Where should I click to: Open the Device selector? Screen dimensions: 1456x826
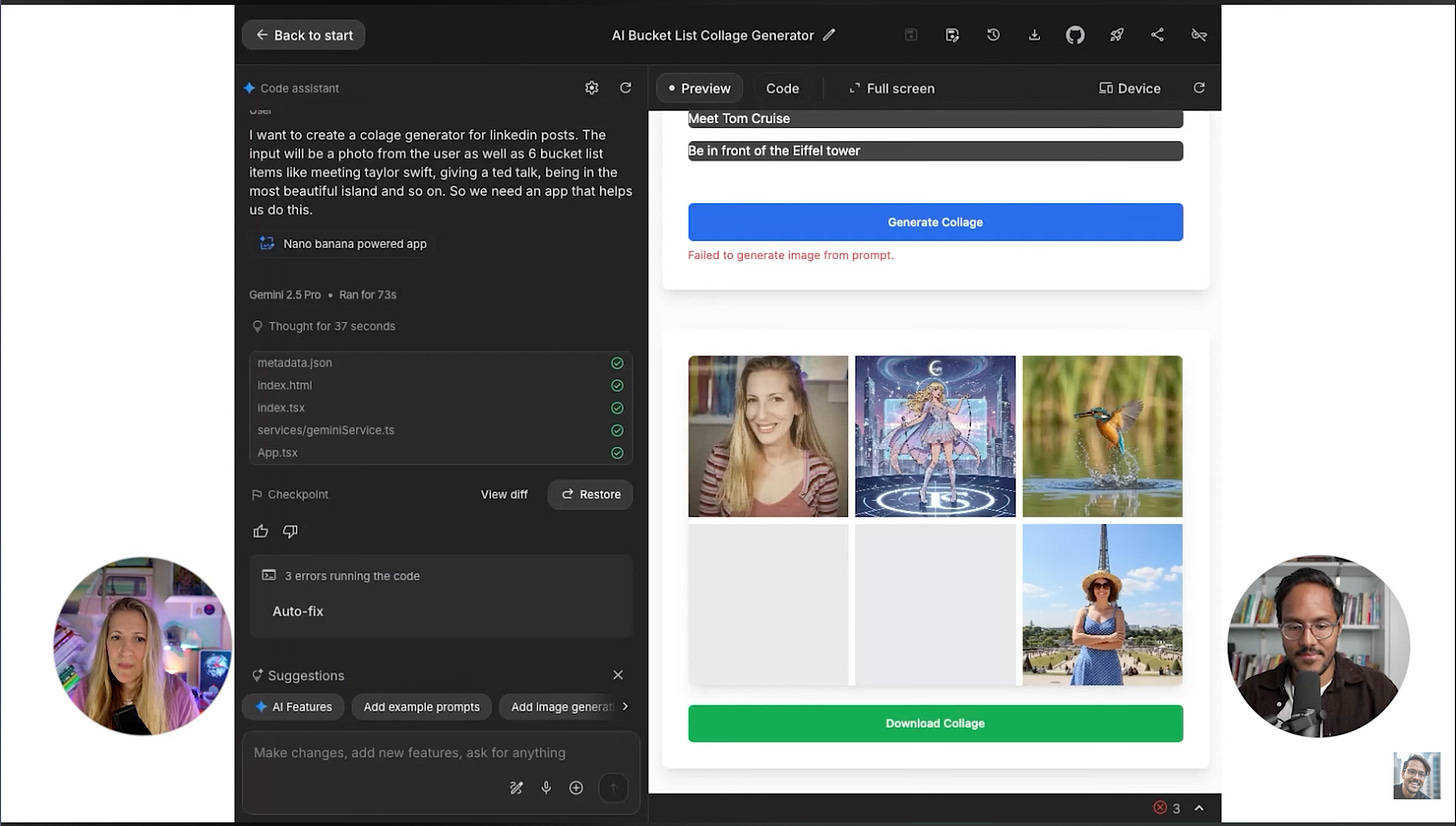[x=1129, y=88]
